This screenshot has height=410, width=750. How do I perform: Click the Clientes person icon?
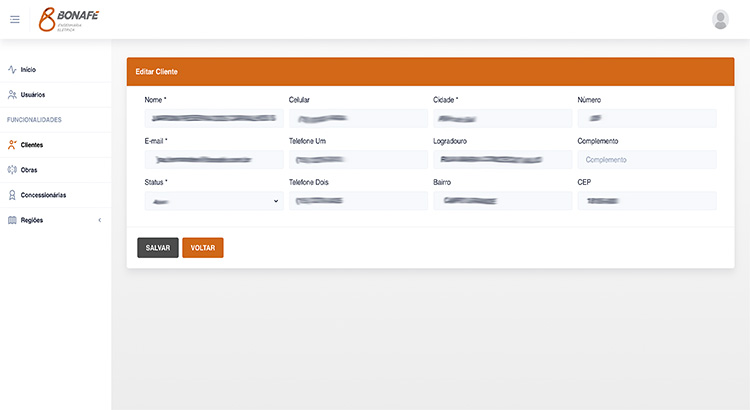point(12,145)
